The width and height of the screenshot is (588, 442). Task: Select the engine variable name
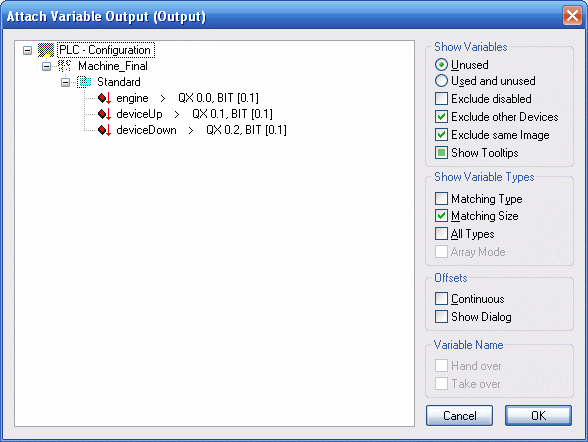tap(132, 98)
